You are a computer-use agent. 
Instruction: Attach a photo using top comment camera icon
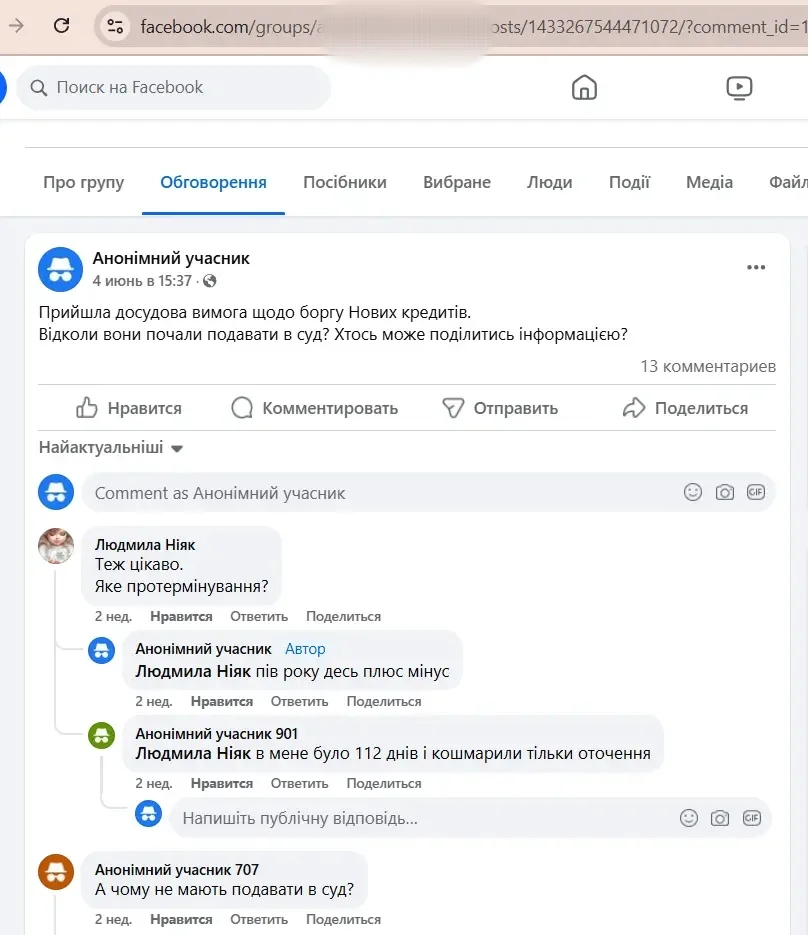point(724,492)
